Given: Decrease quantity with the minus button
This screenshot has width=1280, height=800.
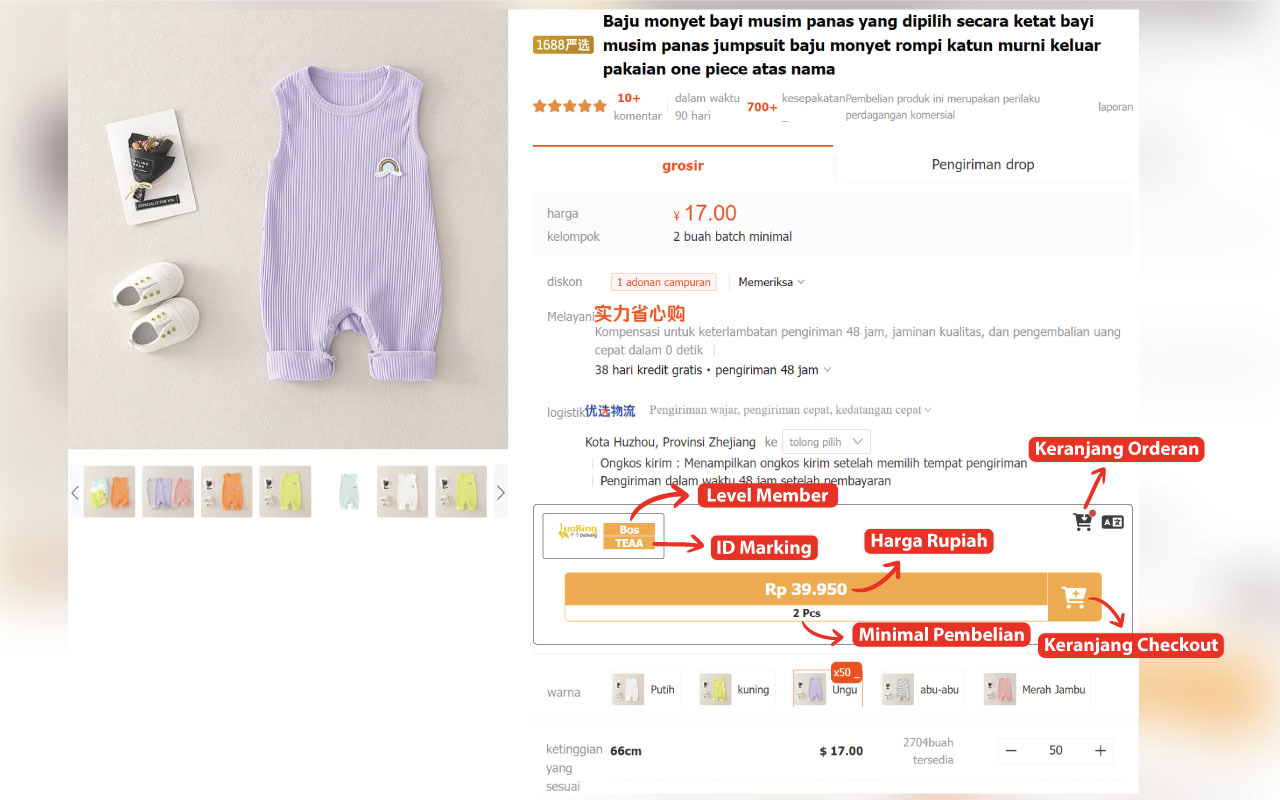Looking at the screenshot, I should point(1011,750).
